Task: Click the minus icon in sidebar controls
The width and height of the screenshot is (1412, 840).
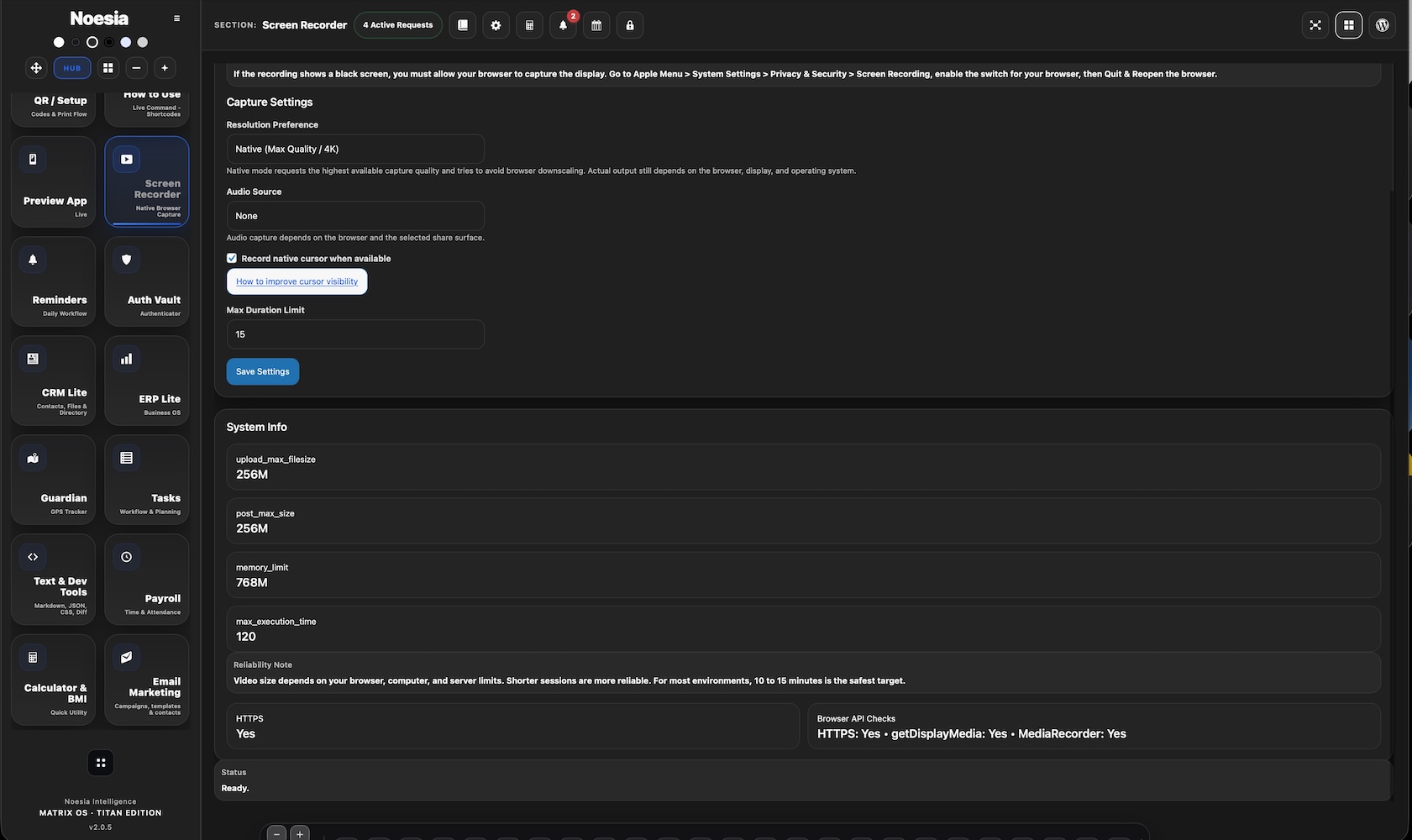Action: point(136,68)
